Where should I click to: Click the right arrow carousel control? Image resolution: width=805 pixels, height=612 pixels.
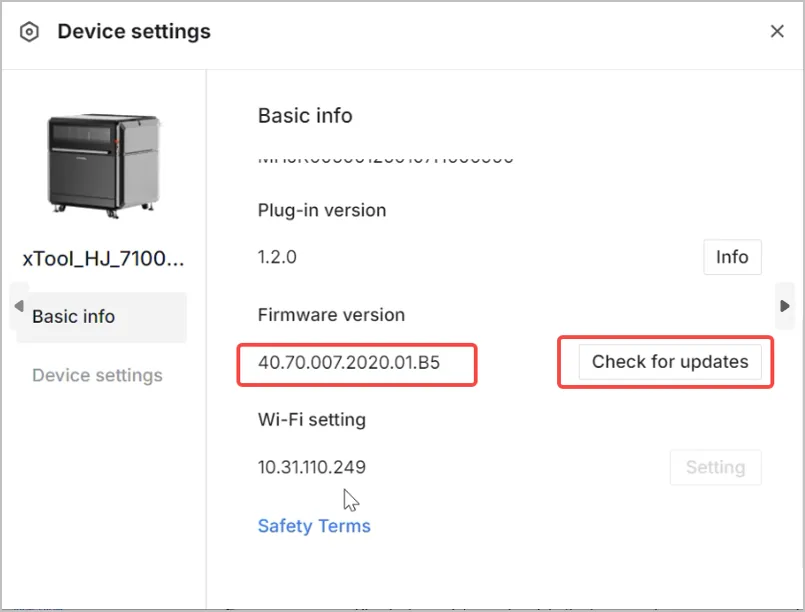[784, 306]
